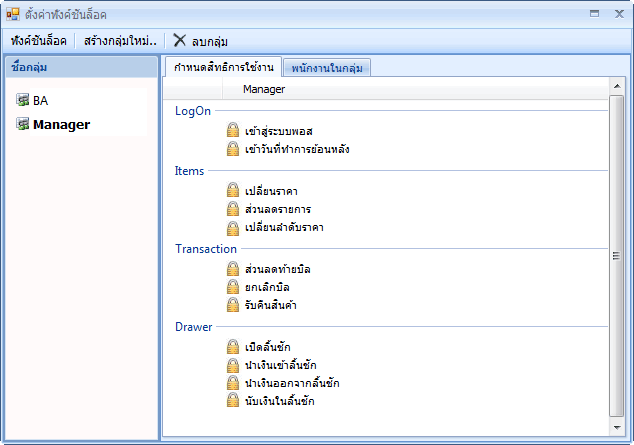This screenshot has height=445, width=634.
Task: Toggle the lock for นับเงินในลิ้นชัก permission
Action: (233, 400)
